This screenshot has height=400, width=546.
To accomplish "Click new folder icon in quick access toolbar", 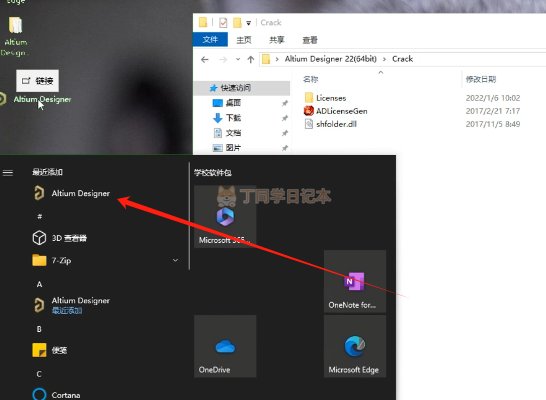I will pos(237,23).
